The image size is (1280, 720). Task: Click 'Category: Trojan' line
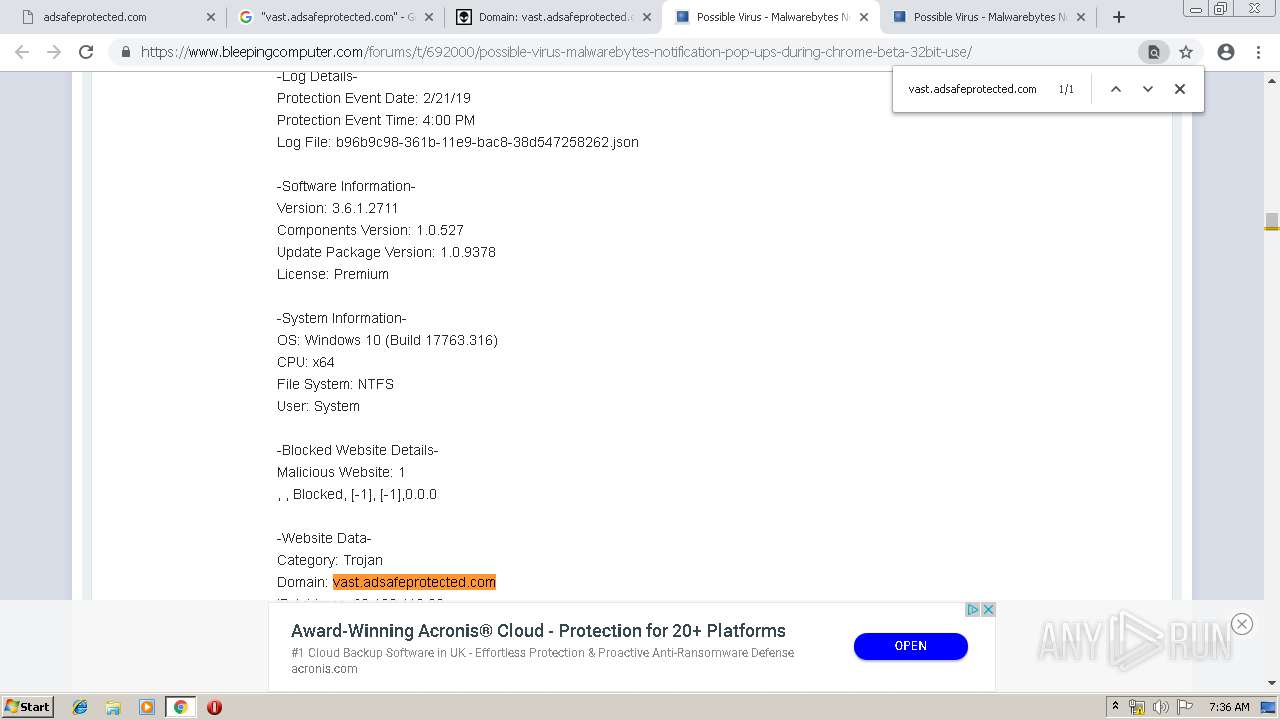(330, 560)
